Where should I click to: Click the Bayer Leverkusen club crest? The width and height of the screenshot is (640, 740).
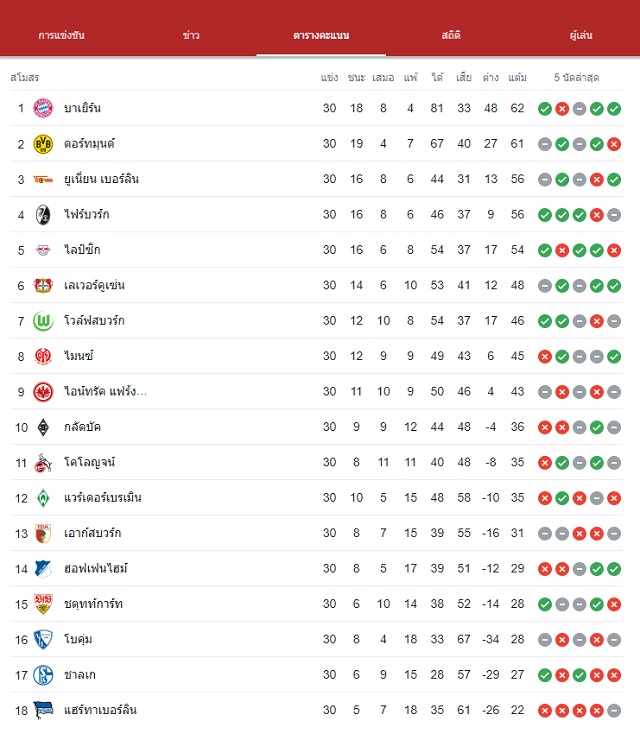click(x=43, y=286)
